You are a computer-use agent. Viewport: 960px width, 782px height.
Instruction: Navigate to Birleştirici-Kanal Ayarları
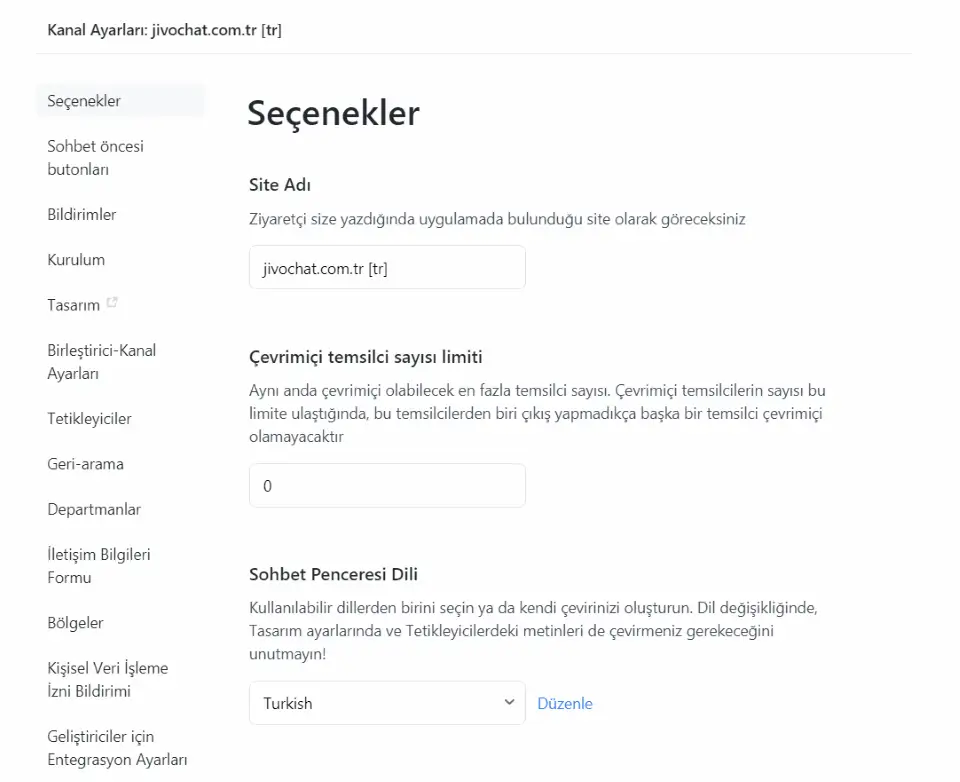click(101, 362)
